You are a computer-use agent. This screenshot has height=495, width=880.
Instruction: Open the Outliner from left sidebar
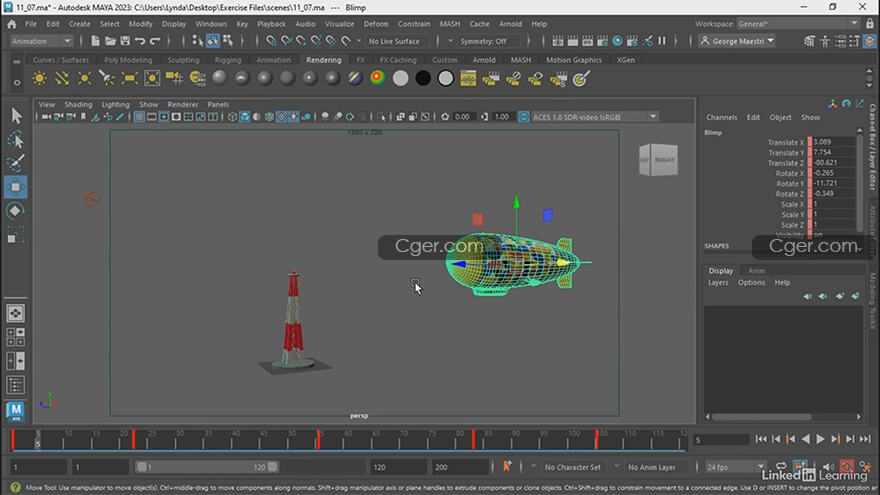click(16, 385)
